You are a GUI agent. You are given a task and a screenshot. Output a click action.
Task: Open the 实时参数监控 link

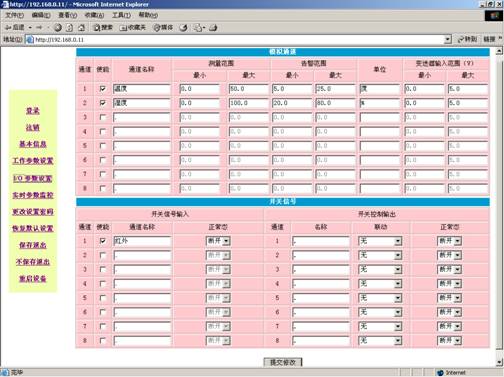[33, 195]
